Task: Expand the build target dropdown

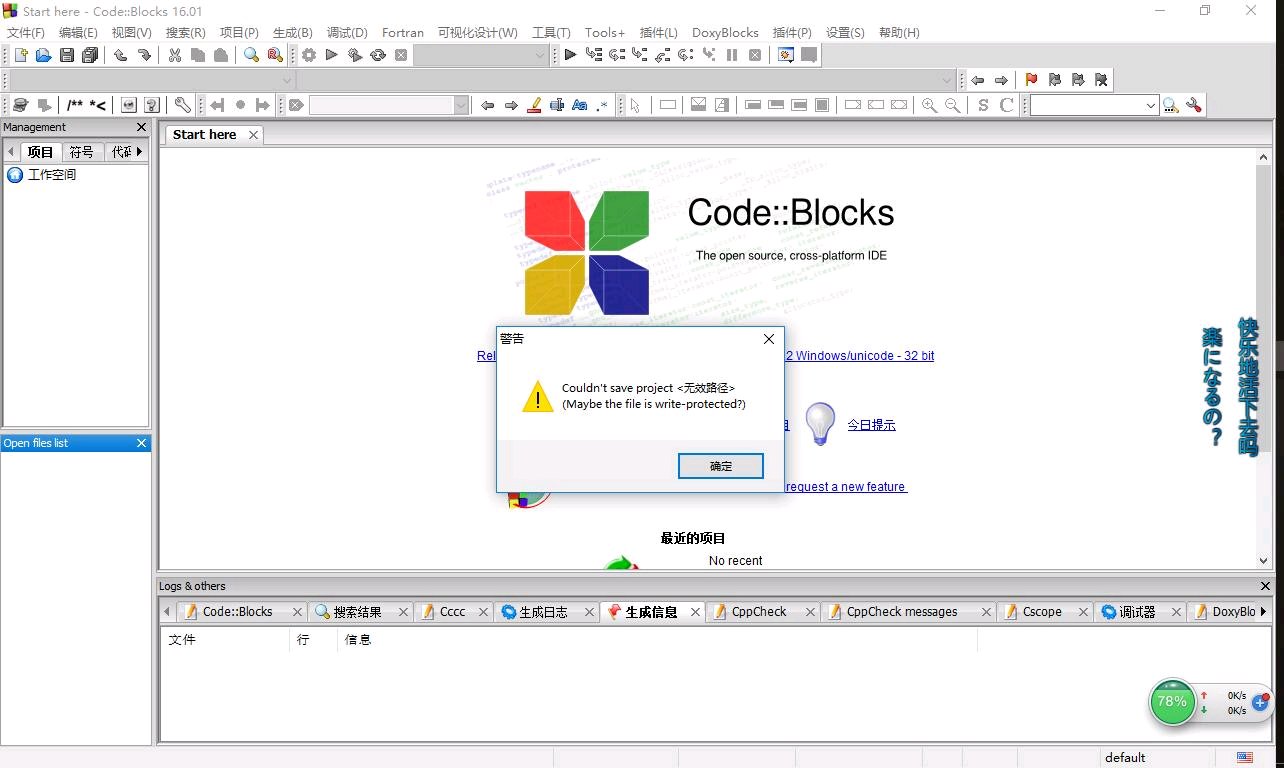Action: 540,55
